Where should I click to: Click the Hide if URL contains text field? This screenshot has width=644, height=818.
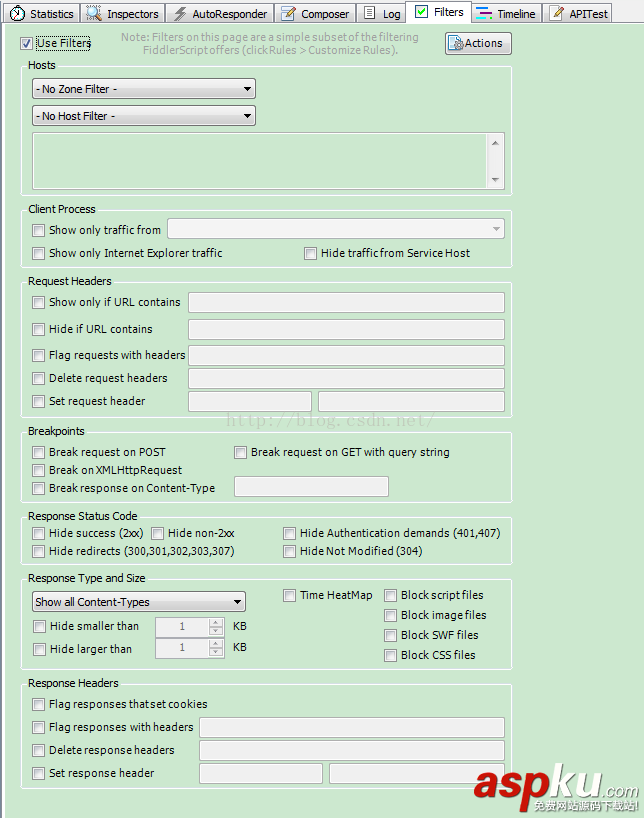point(346,329)
